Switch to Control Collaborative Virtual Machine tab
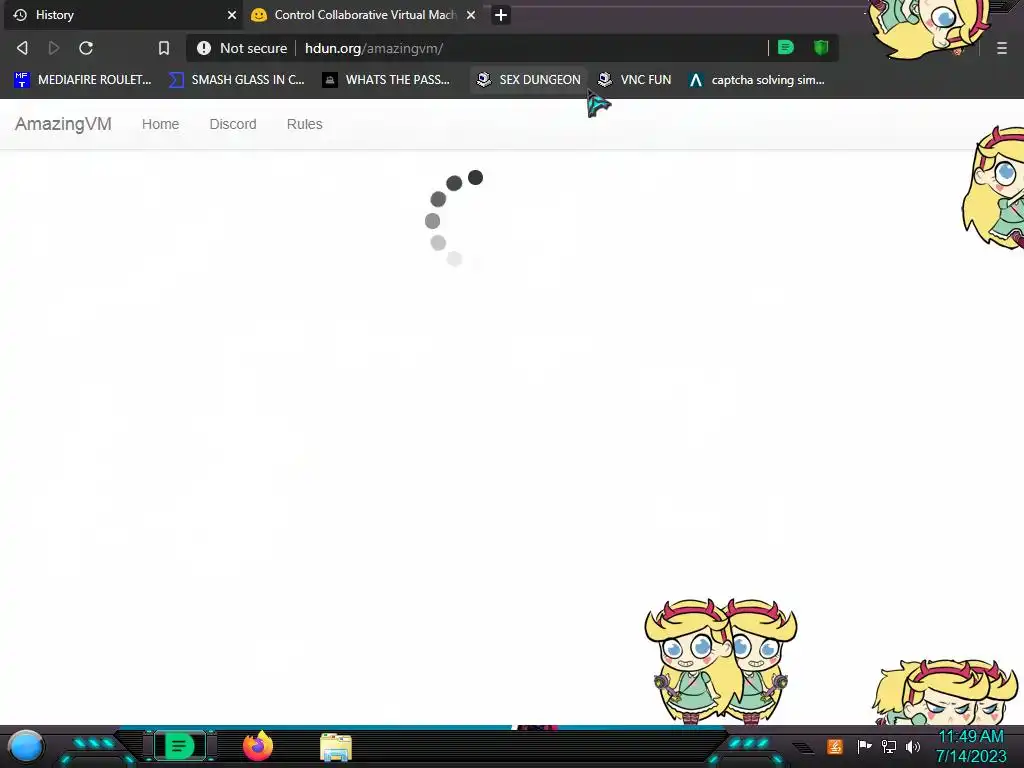This screenshot has height=768, width=1024. (364, 15)
